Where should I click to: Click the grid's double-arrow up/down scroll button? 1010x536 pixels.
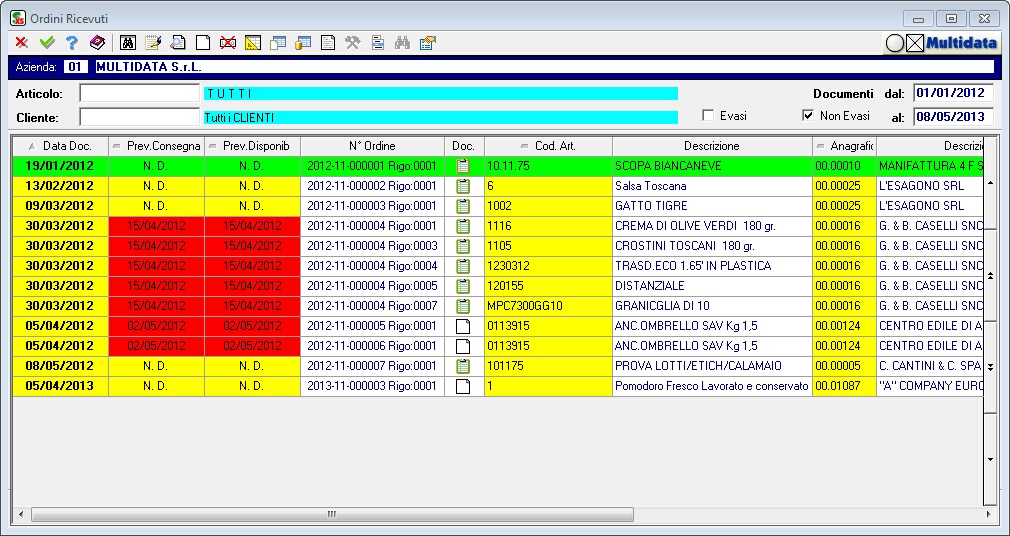(x=991, y=275)
